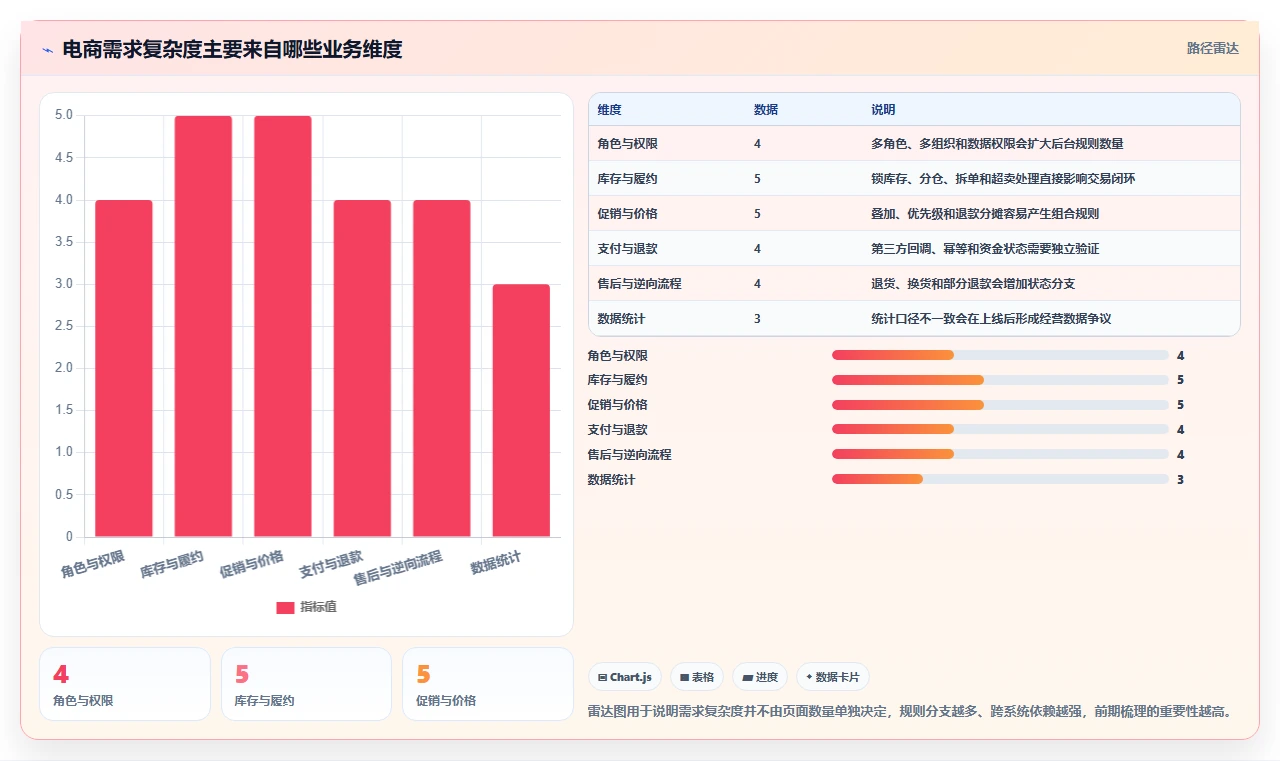This screenshot has width=1280, height=761.
Task: Click the 支付与退款 progress bar
Action: point(1000,430)
